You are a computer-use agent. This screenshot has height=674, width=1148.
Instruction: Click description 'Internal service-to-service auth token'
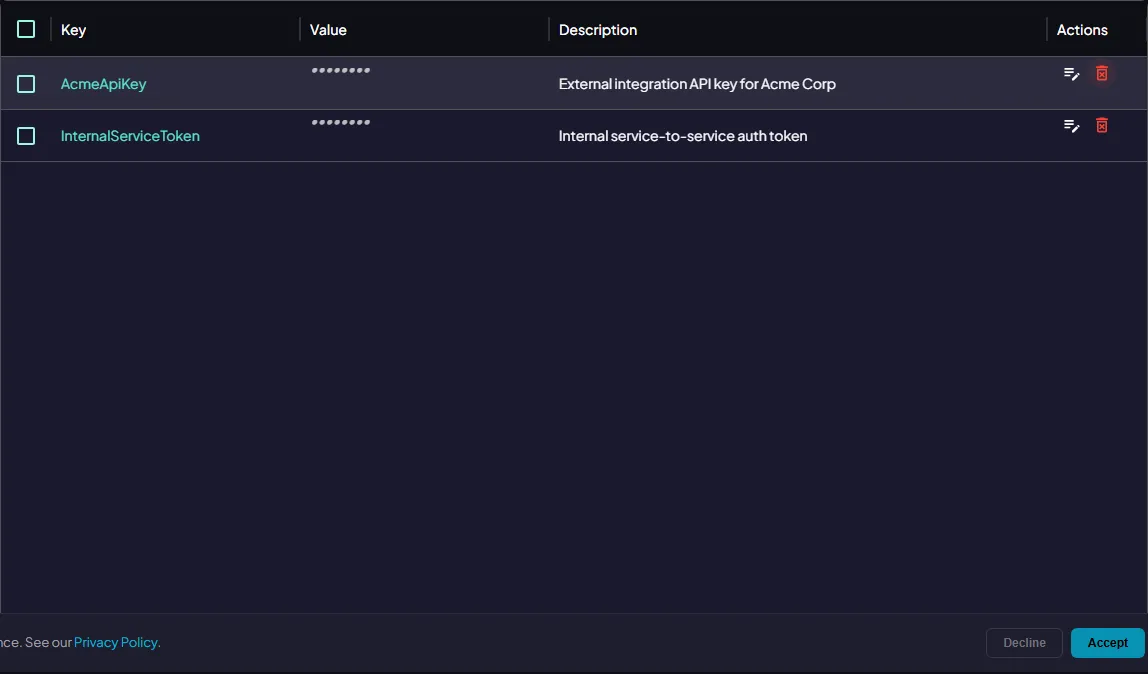tap(682, 136)
